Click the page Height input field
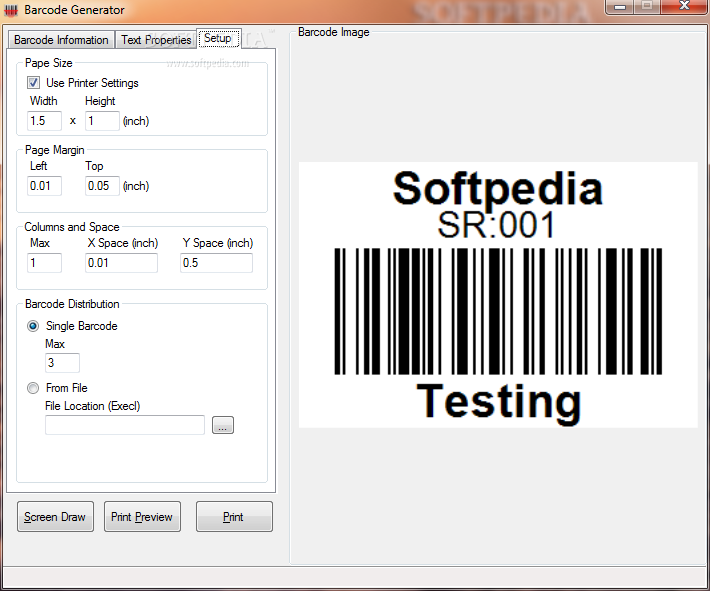This screenshot has height=591, width=710. [102, 121]
